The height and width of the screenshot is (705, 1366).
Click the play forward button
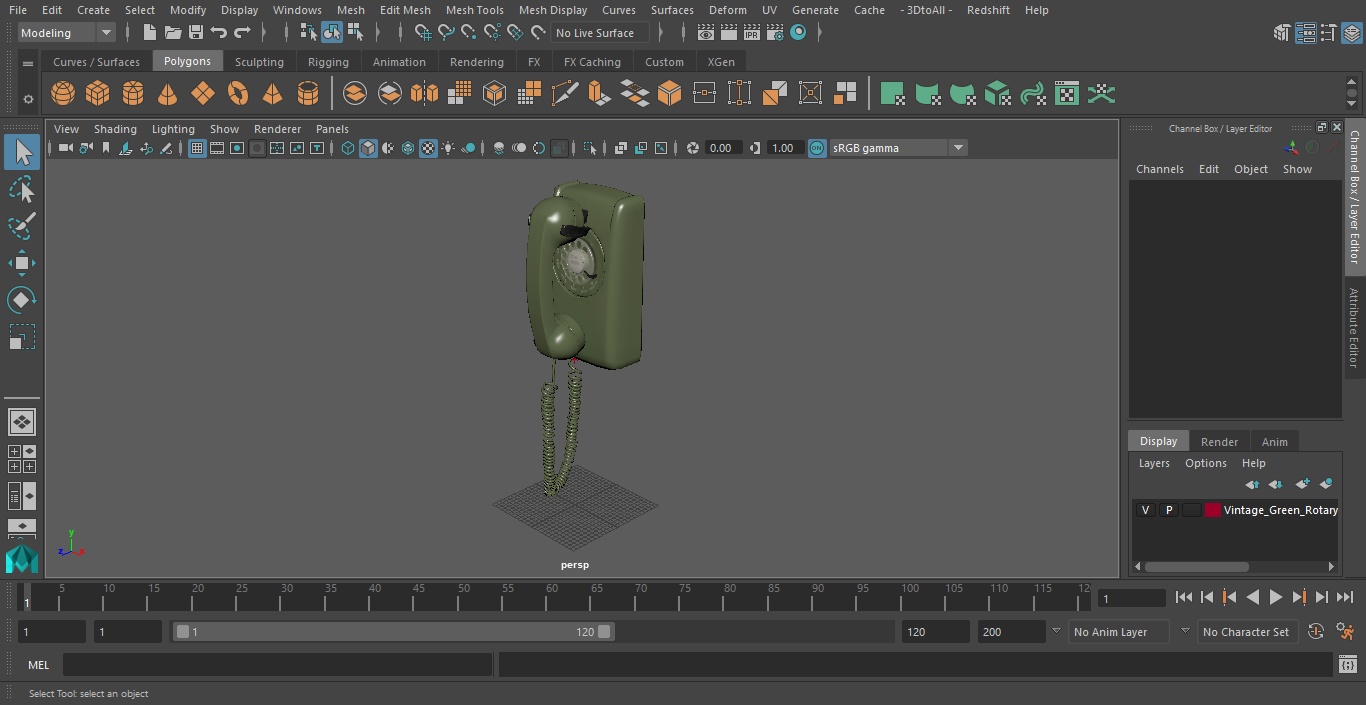1275,597
